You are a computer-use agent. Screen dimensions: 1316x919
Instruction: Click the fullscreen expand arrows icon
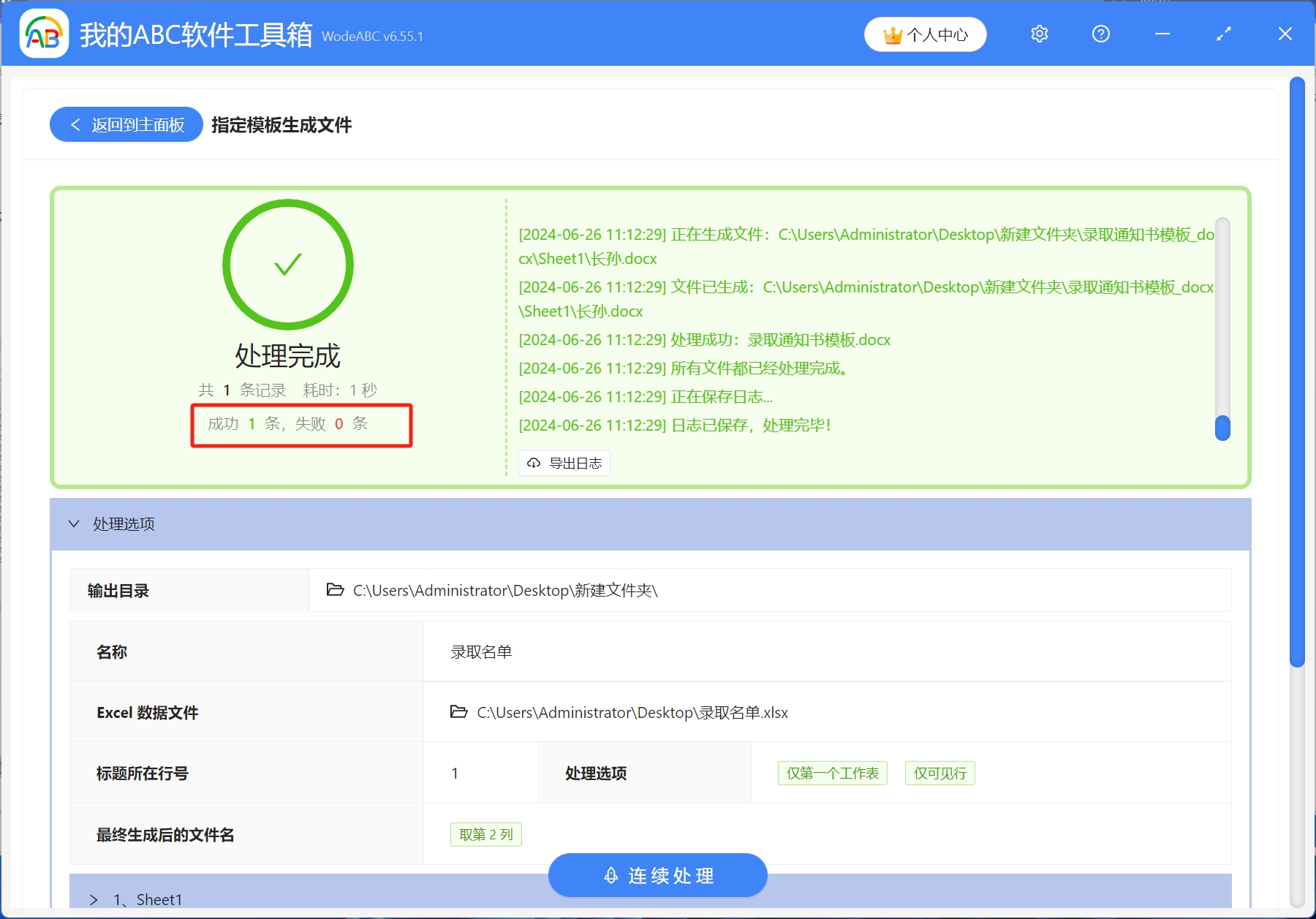point(1222,34)
